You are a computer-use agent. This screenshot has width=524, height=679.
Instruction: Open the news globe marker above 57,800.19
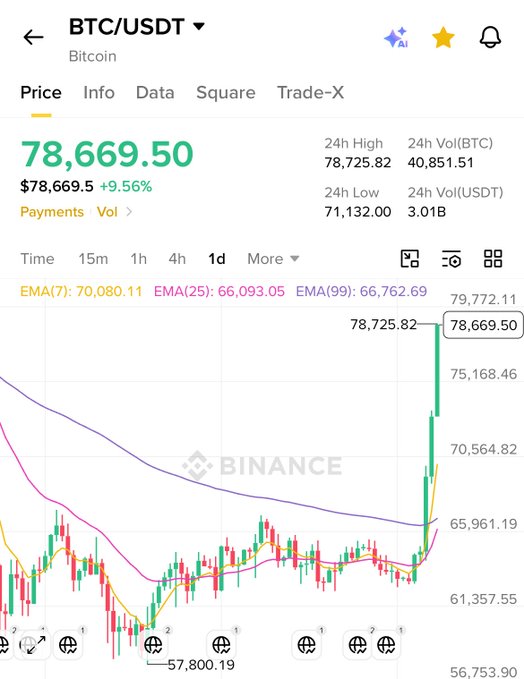[153, 645]
